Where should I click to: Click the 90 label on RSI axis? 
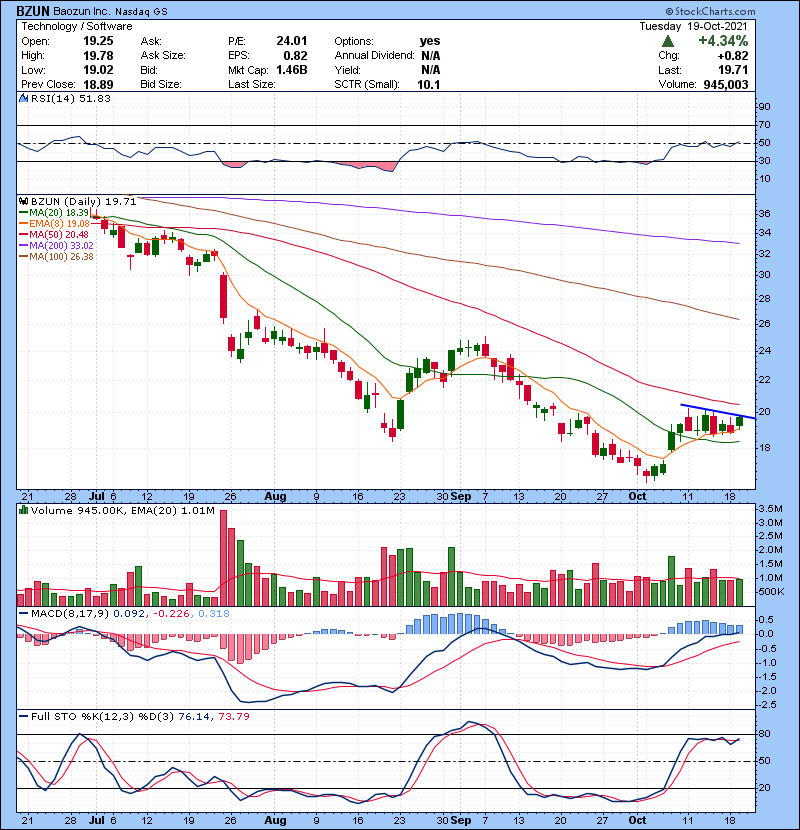[764, 107]
